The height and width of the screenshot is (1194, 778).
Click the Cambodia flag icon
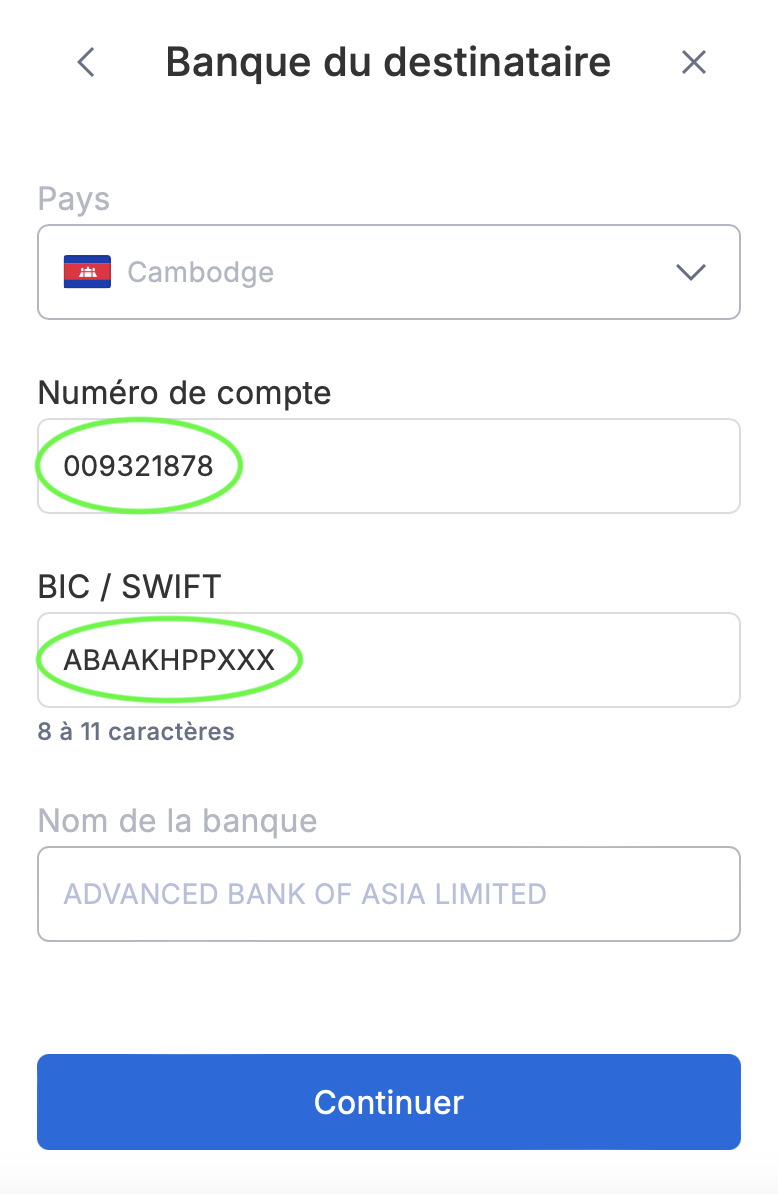pyautogui.click(x=87, y=272)
